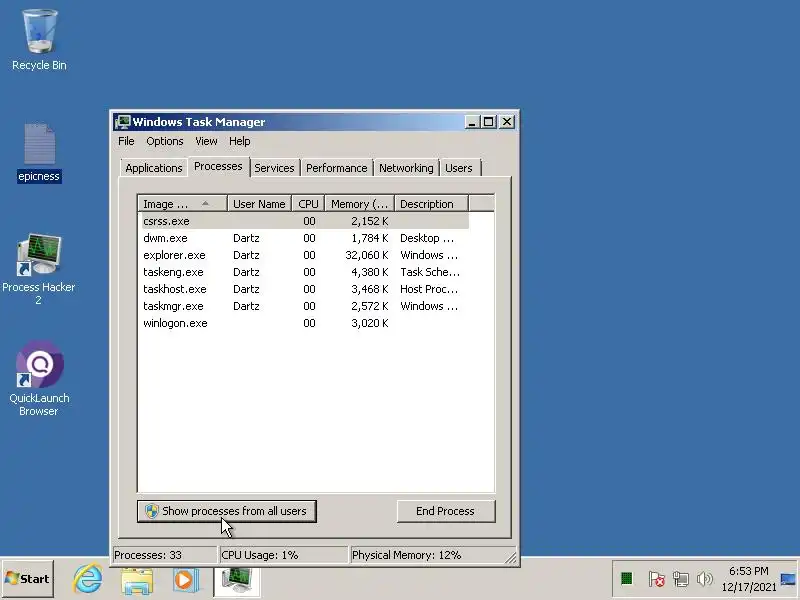The width and height of the screenshot is (800, 600).
Task: Select the taskhost.exe process row
Action: [x=305, y=289]
